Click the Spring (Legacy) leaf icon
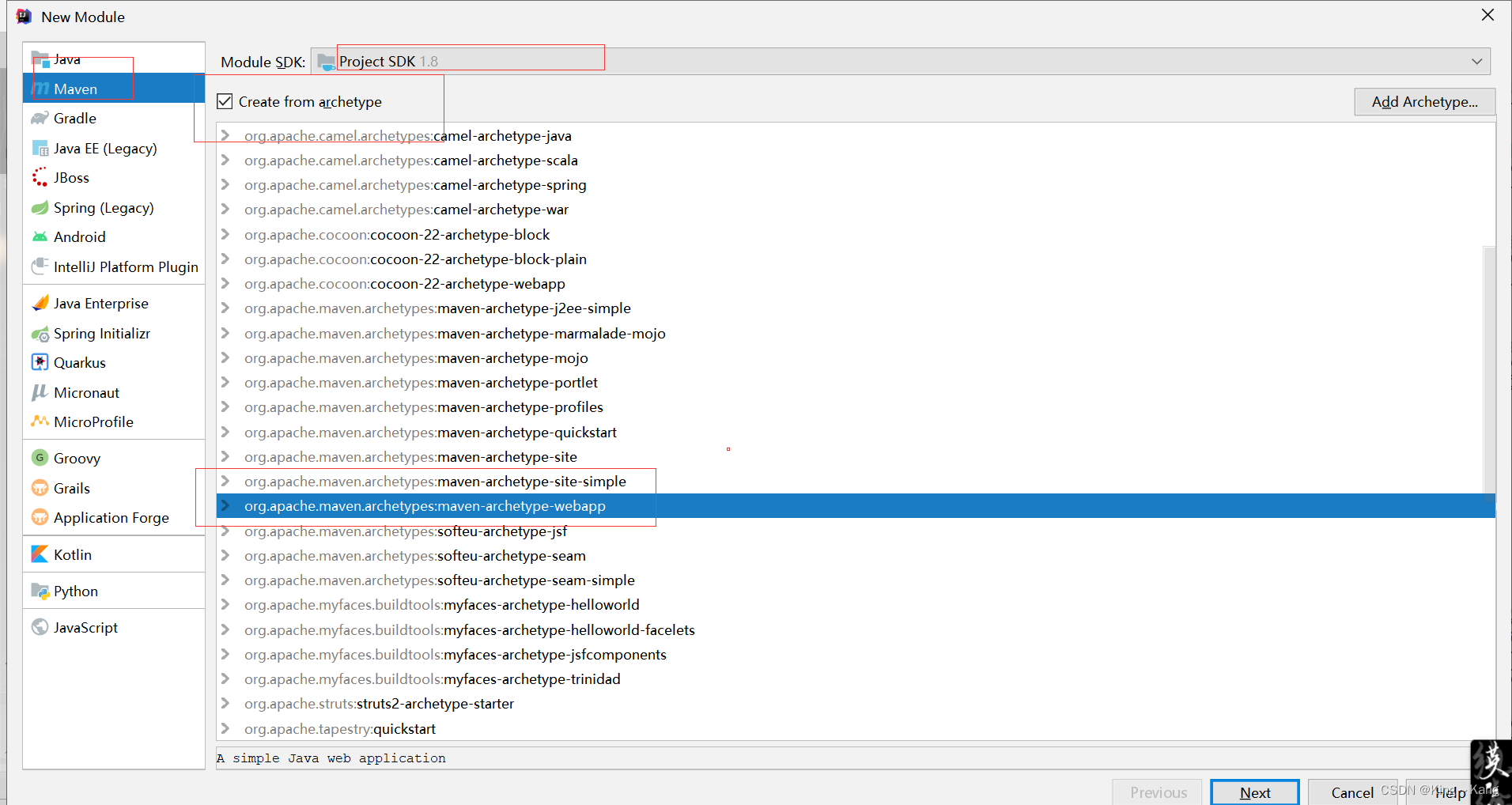This screenshot has width=1512, height=805. coord(40,207)
